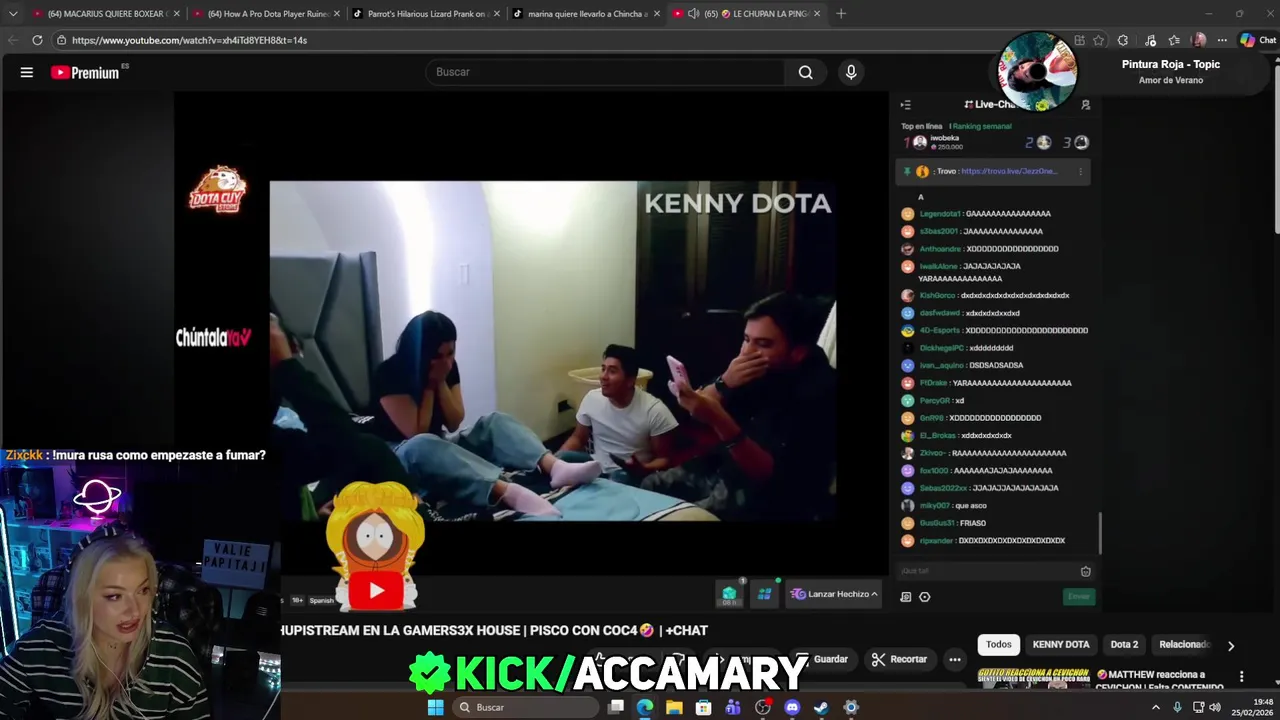Image resolution: width=1280 pixels, height=720 pixels.
Task: Expand Lanzar Hechizo dropdown
Action: (x=834, y=594)
